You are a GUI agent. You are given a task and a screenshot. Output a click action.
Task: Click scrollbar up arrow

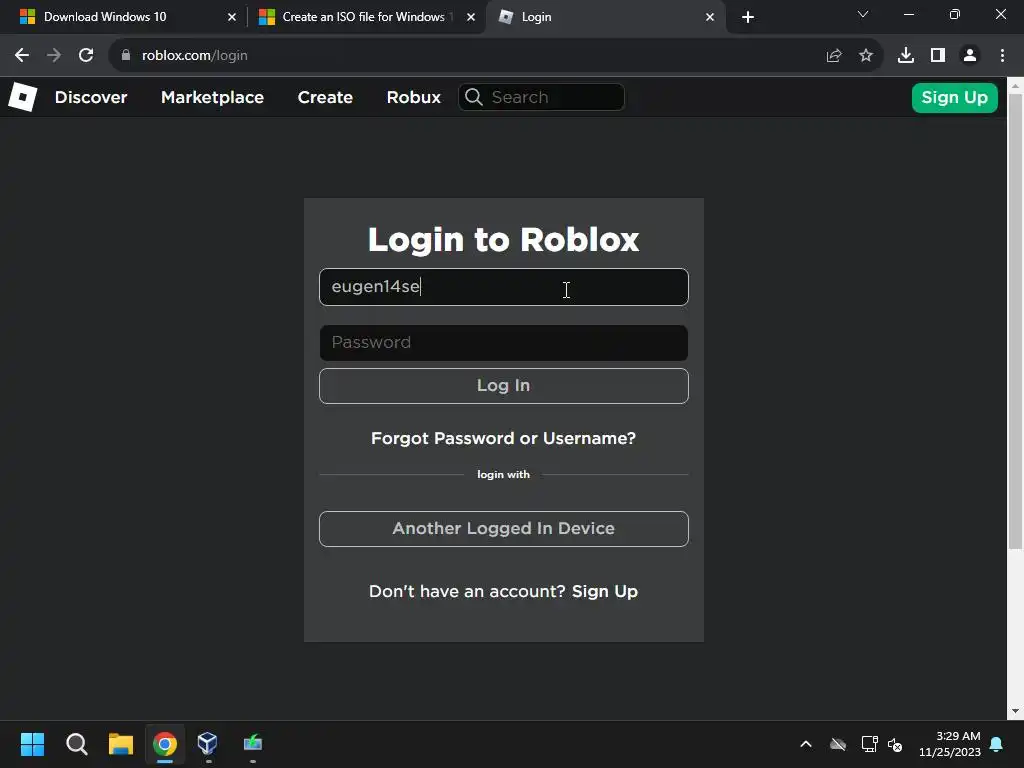pyautogui.click(x=1015, y=85)
